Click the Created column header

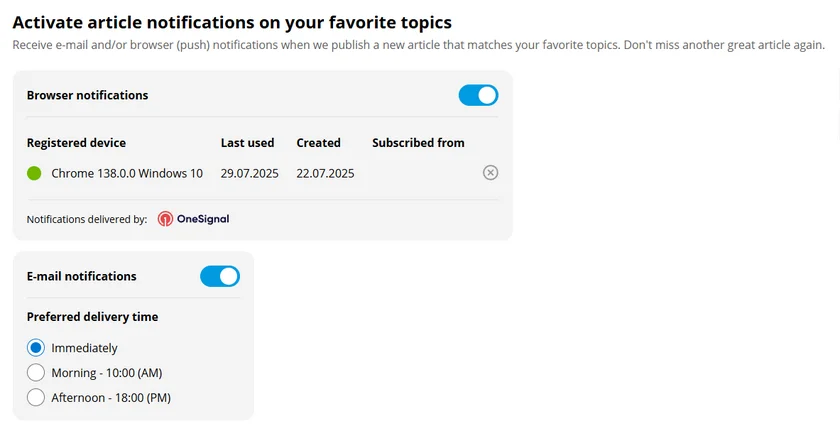(318, 143)
